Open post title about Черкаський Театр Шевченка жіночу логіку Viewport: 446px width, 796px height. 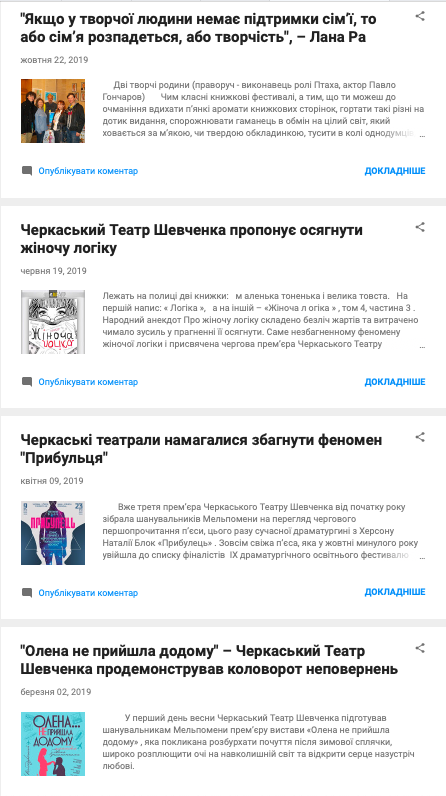[x=192, y=239]
